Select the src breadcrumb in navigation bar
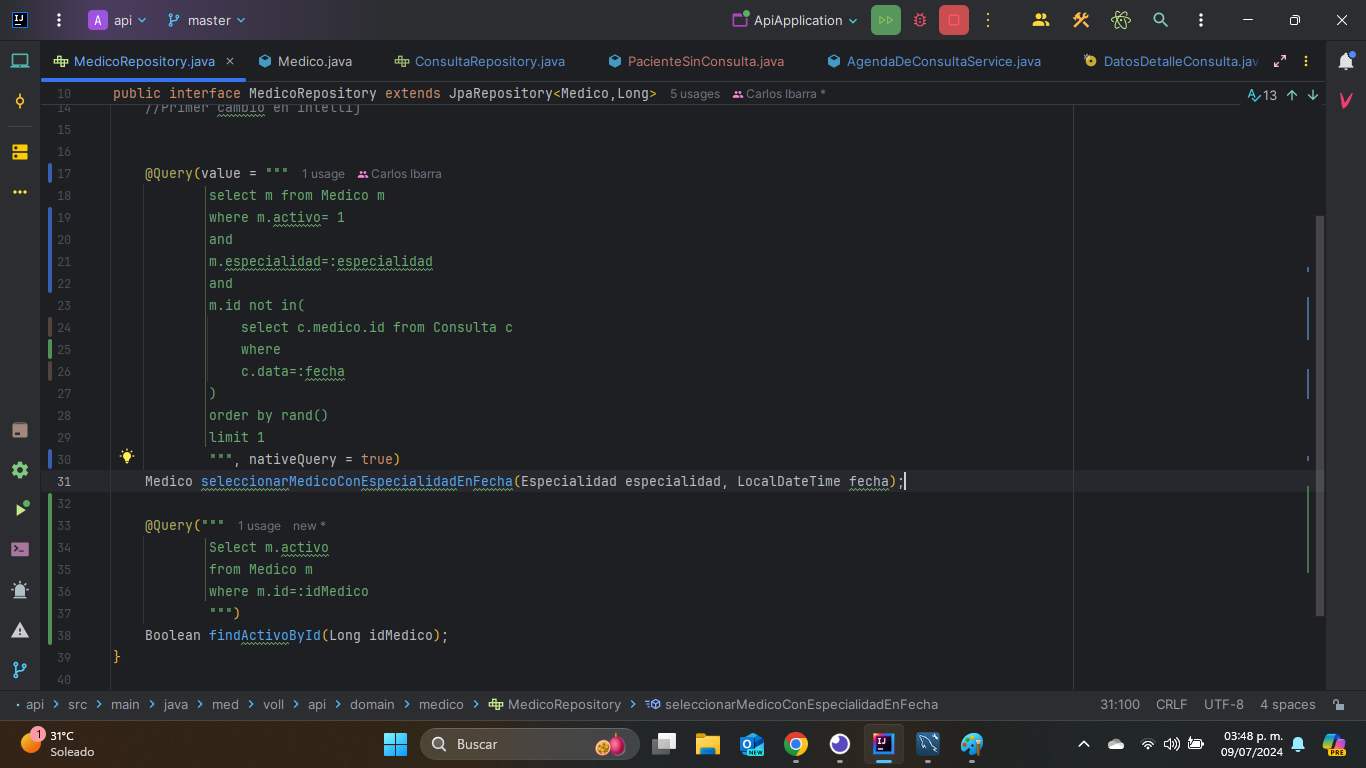Screen dimensions: 1366x768 tap(77, 704)
